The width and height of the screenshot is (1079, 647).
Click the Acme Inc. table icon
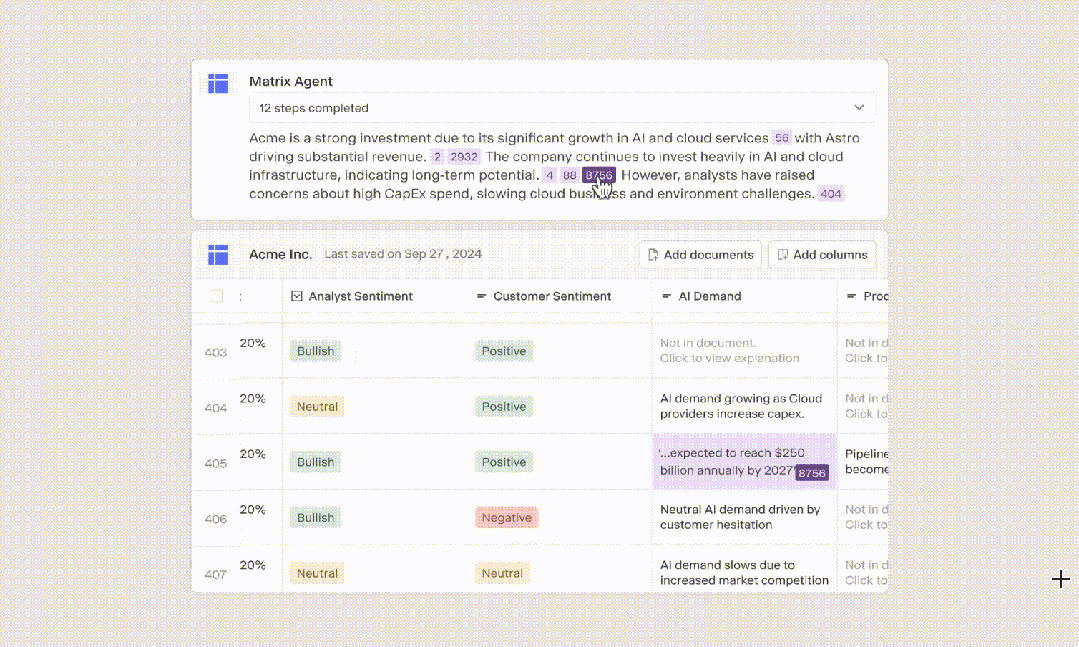click(218, 254)
